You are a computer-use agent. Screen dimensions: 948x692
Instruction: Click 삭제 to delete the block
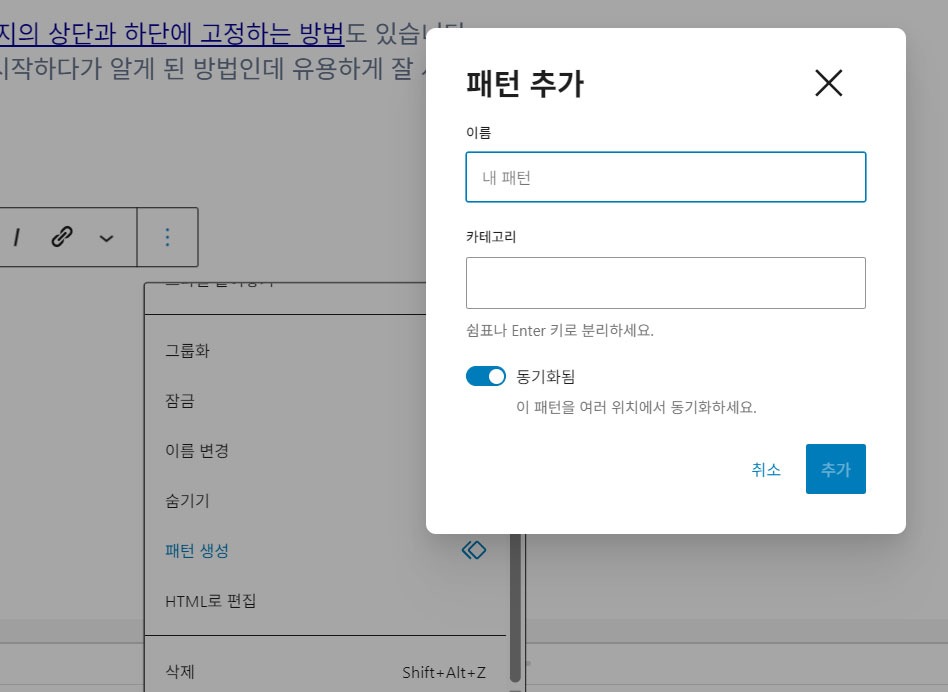[181, 672]
